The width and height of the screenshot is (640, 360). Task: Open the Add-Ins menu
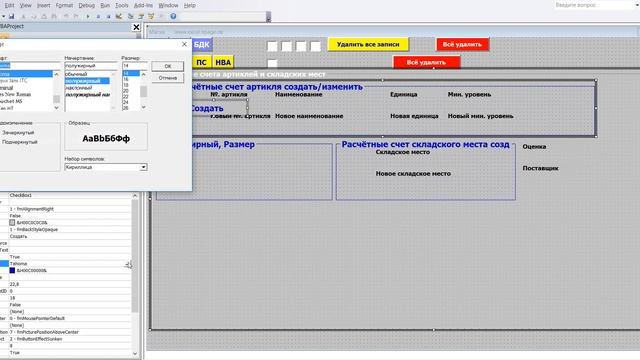[x=143, y=5]
